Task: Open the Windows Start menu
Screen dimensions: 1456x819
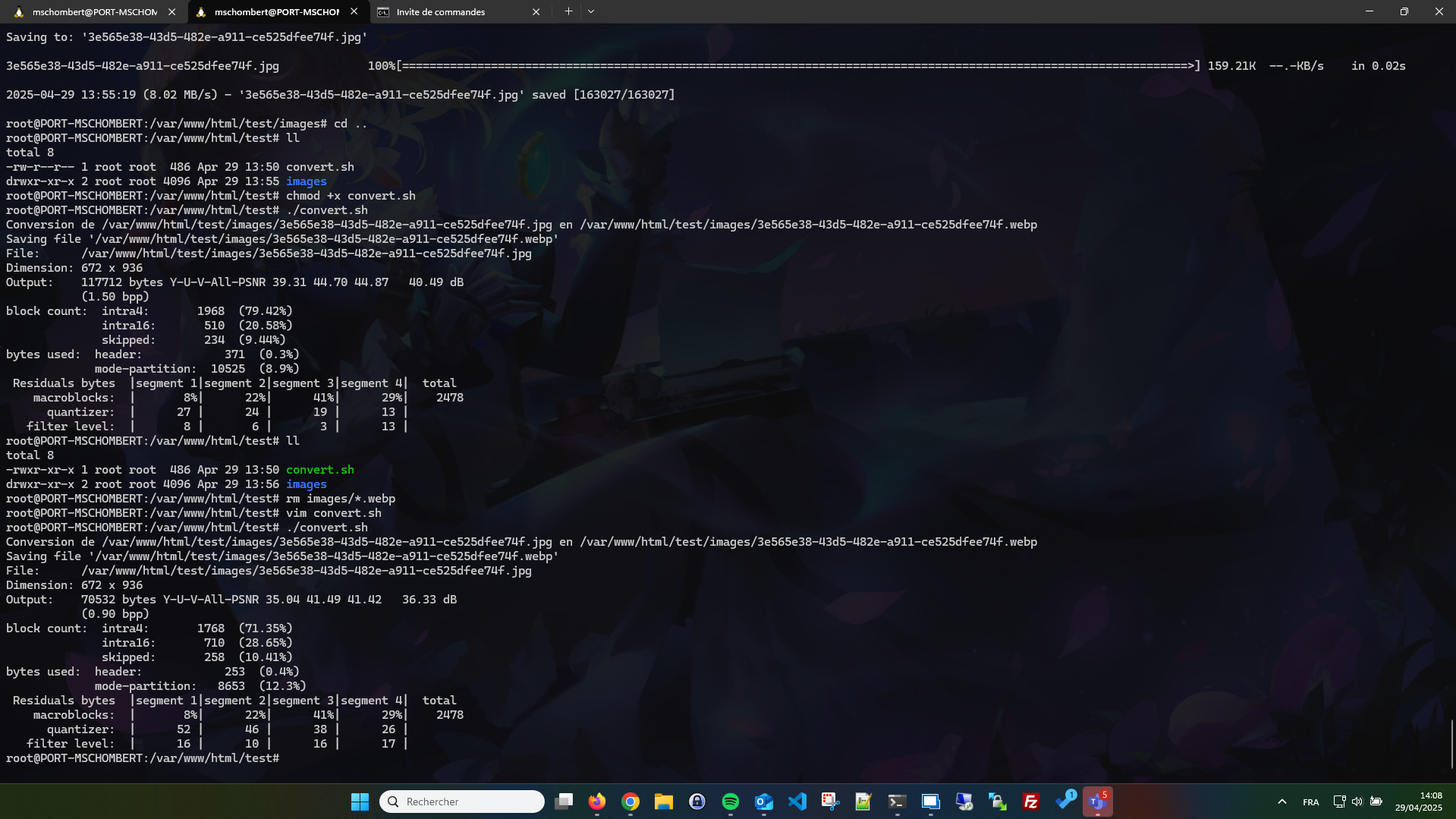Action: 360,802
